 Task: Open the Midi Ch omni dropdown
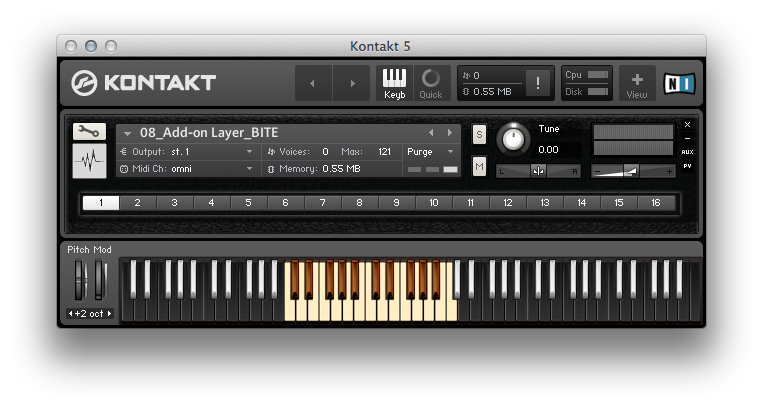190,169
